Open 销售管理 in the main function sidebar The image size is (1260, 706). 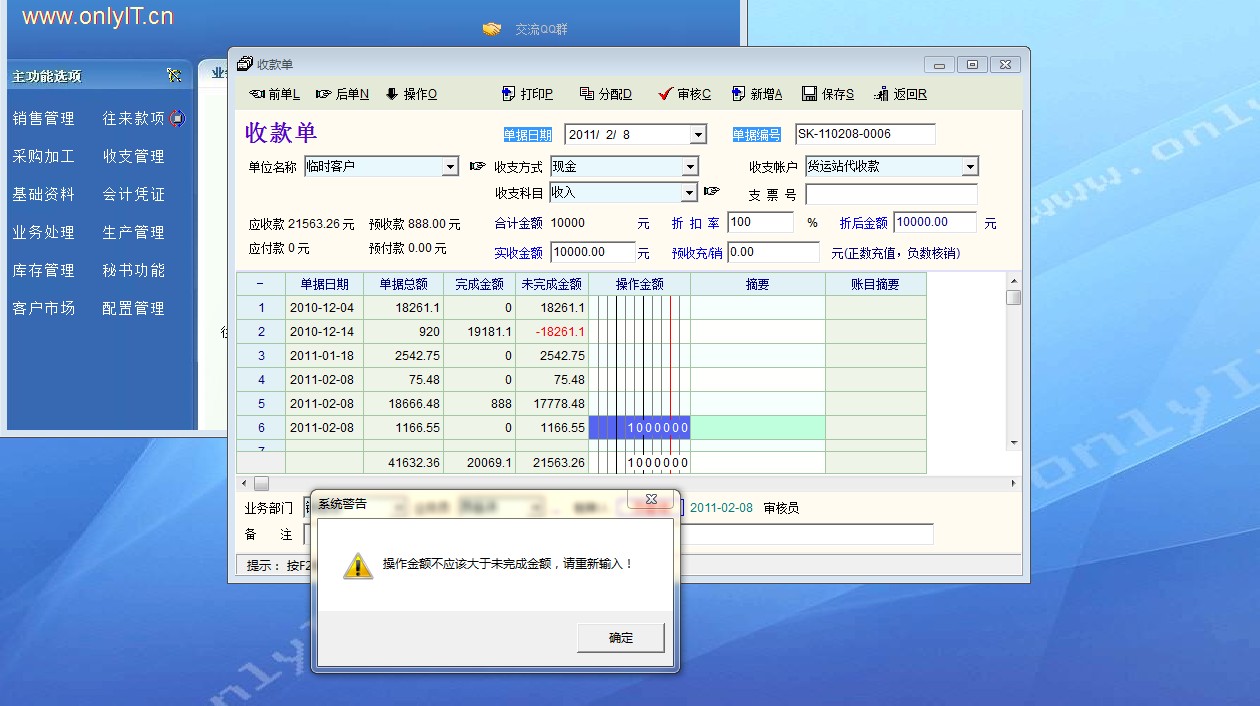click(43, 118)
